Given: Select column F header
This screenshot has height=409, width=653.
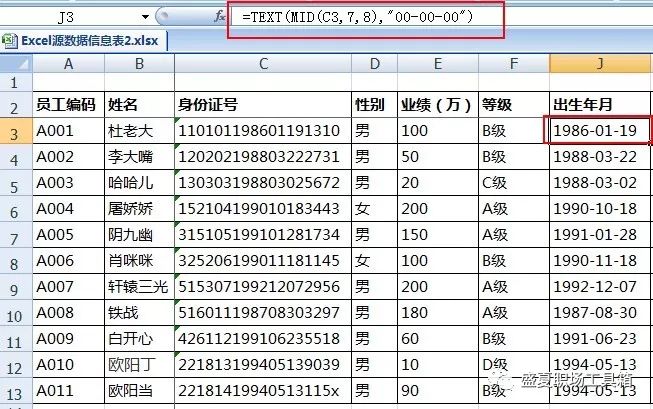Looking at the screenshot, I should tap(514, 64).
